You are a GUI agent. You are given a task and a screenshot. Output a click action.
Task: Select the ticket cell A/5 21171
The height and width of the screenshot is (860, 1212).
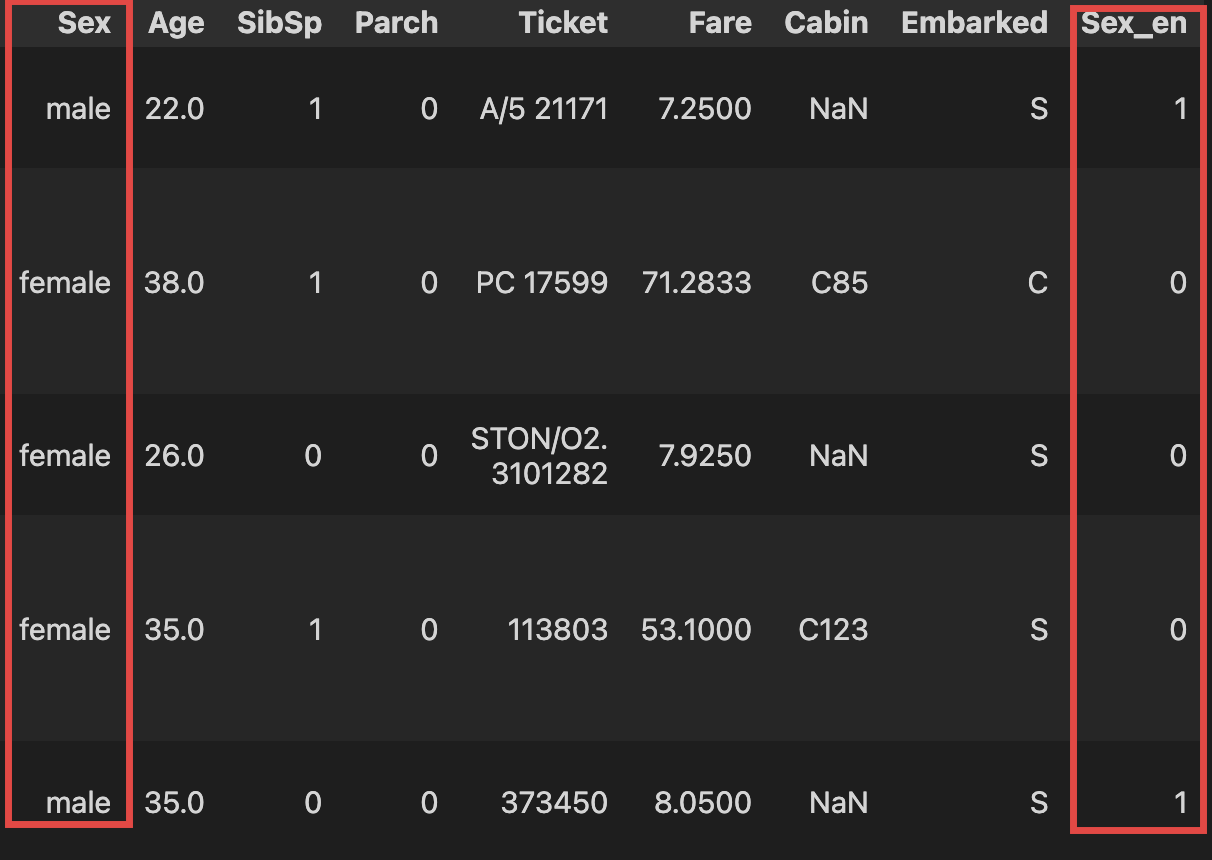[544, 108]
